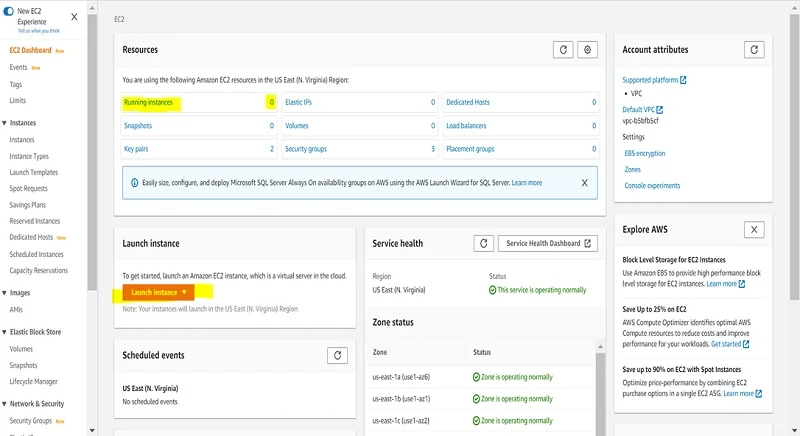Open Savings Plans in sidebar
This screenshot has height=436, width=800.
click(28, 205)
